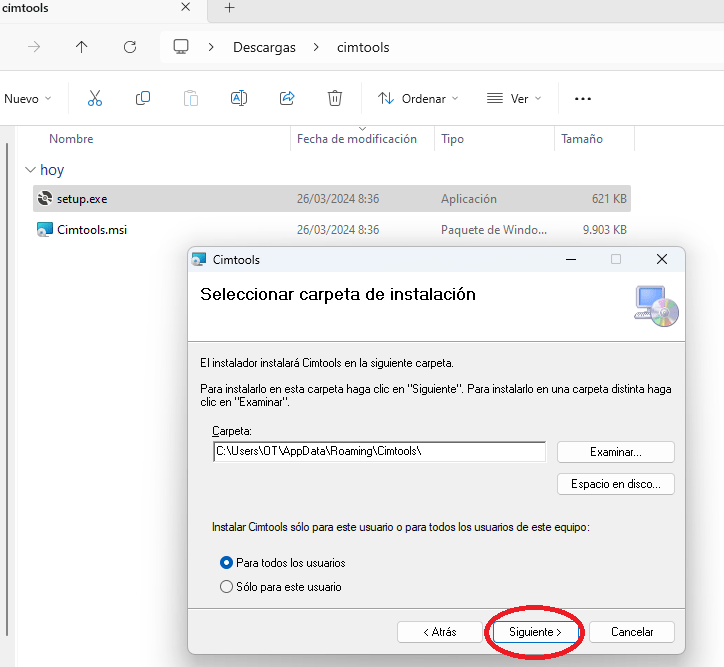The image size is (724, 667).
Task: Select the setup.exe file name
Action: tap(82, 199)
